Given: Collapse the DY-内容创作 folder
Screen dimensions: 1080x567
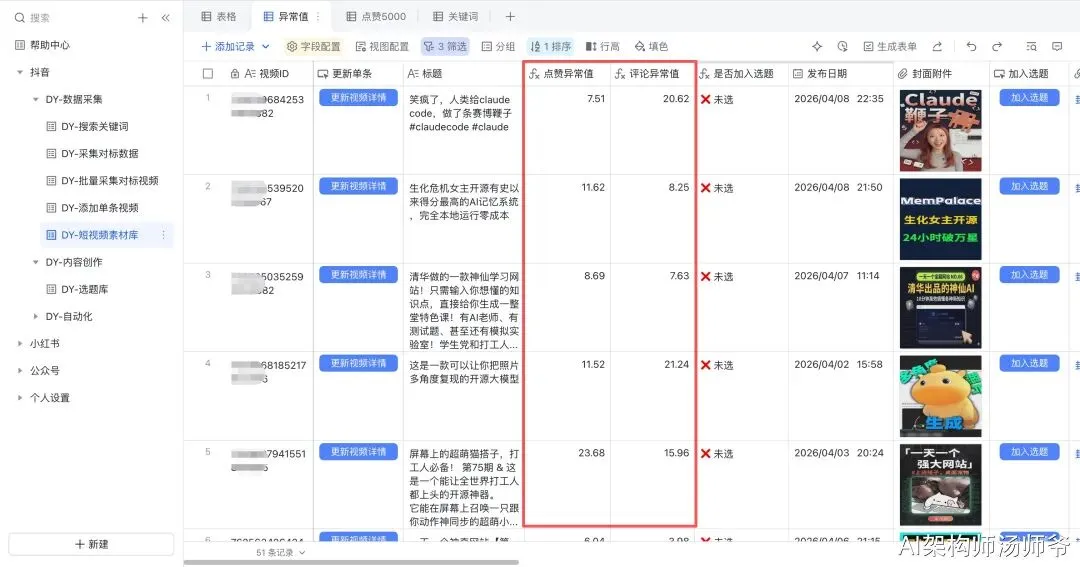Looking at the screenshot, I should (x=36, y=262).
